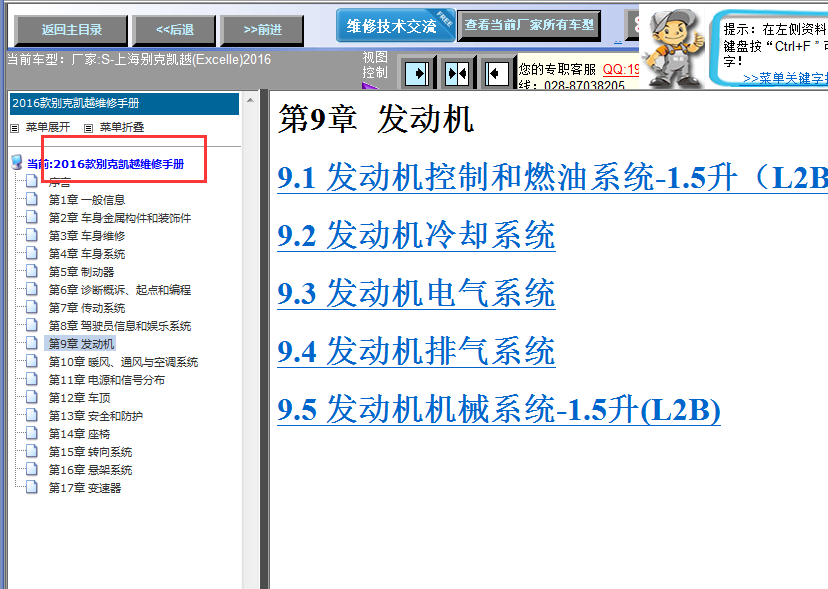The image size is (828, 589).
Task: Open link 9.1 发动机控制和燃油系统-1.5升
Action: coord(552,177)
